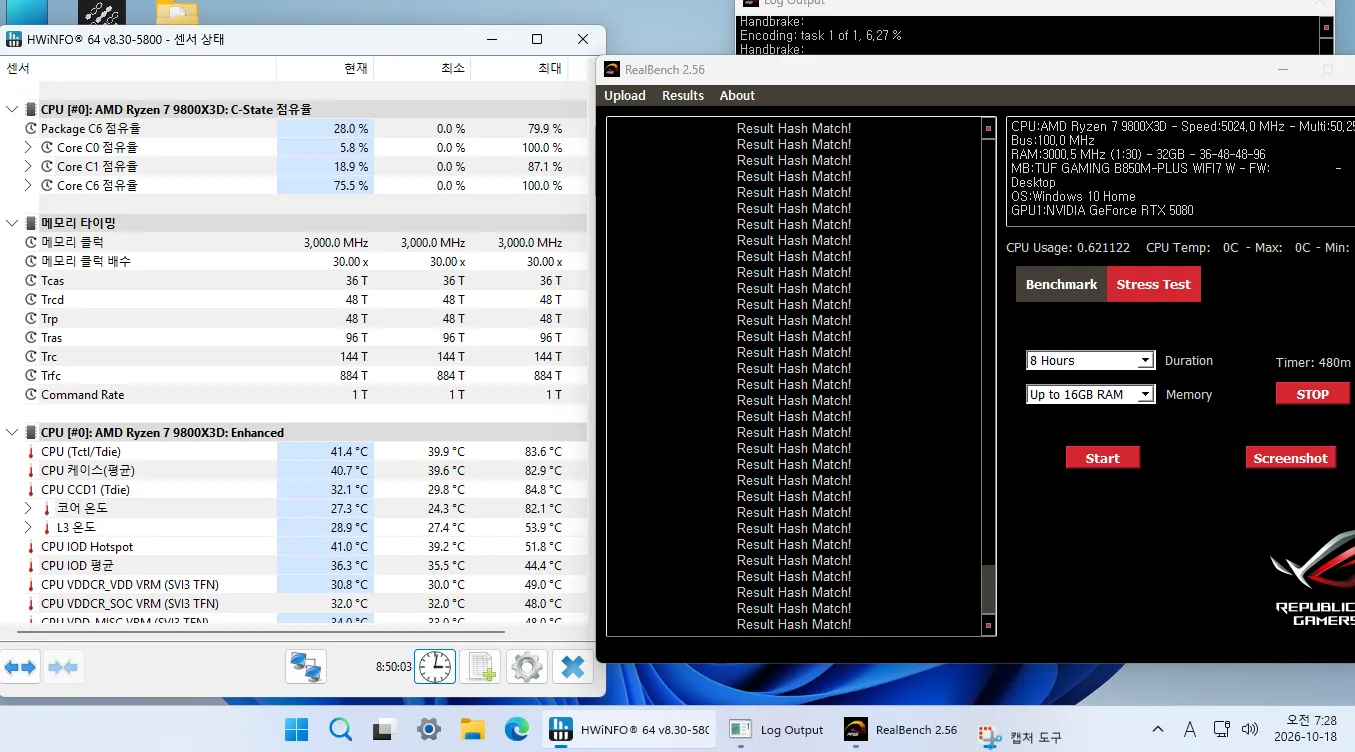Collapse the CPU C-State 점유율 group

point(12,109)
